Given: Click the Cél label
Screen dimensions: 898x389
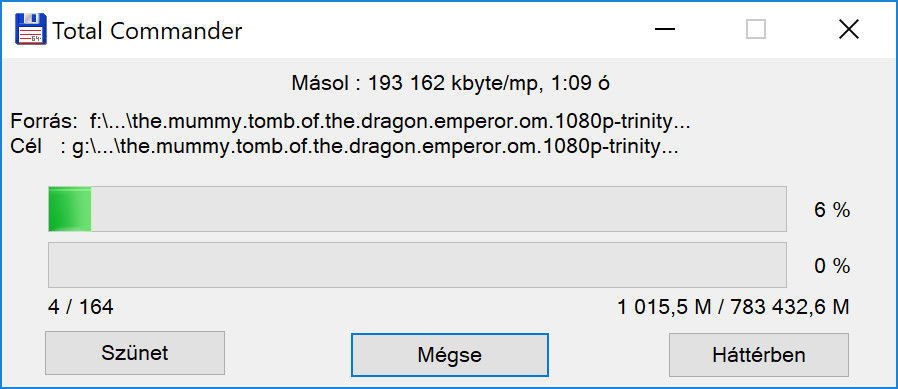Looking at the screenshot, I should pos(26,147).
